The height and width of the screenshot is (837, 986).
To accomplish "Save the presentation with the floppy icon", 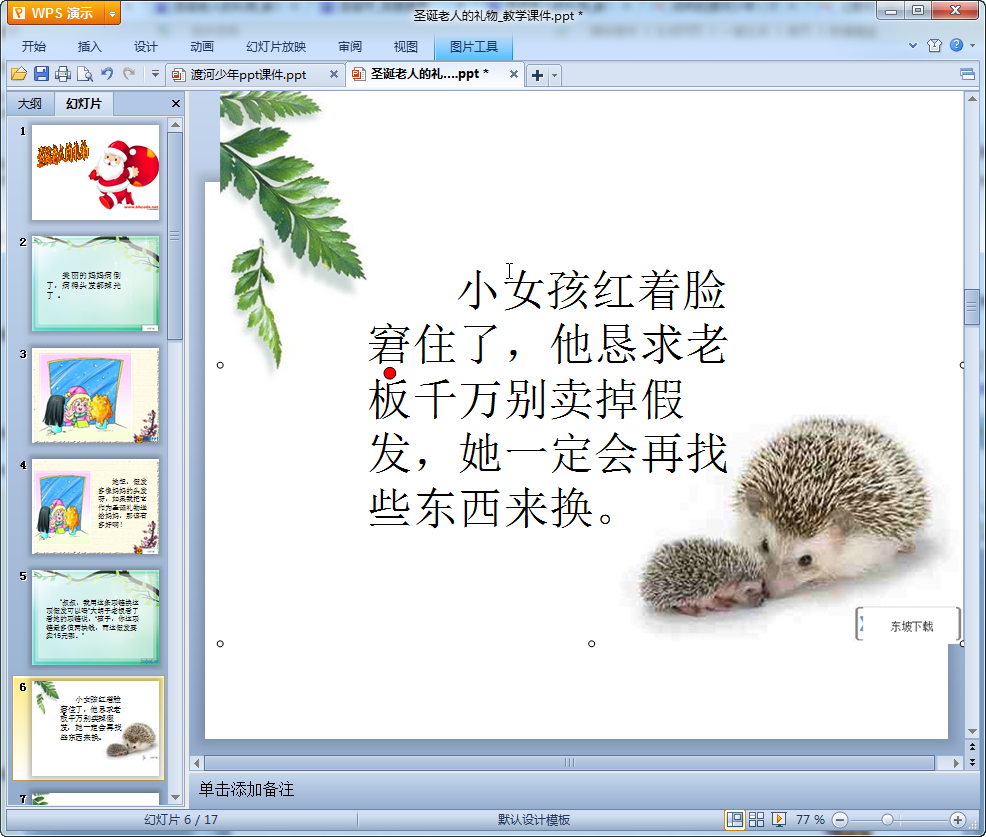I will [41, 74].
